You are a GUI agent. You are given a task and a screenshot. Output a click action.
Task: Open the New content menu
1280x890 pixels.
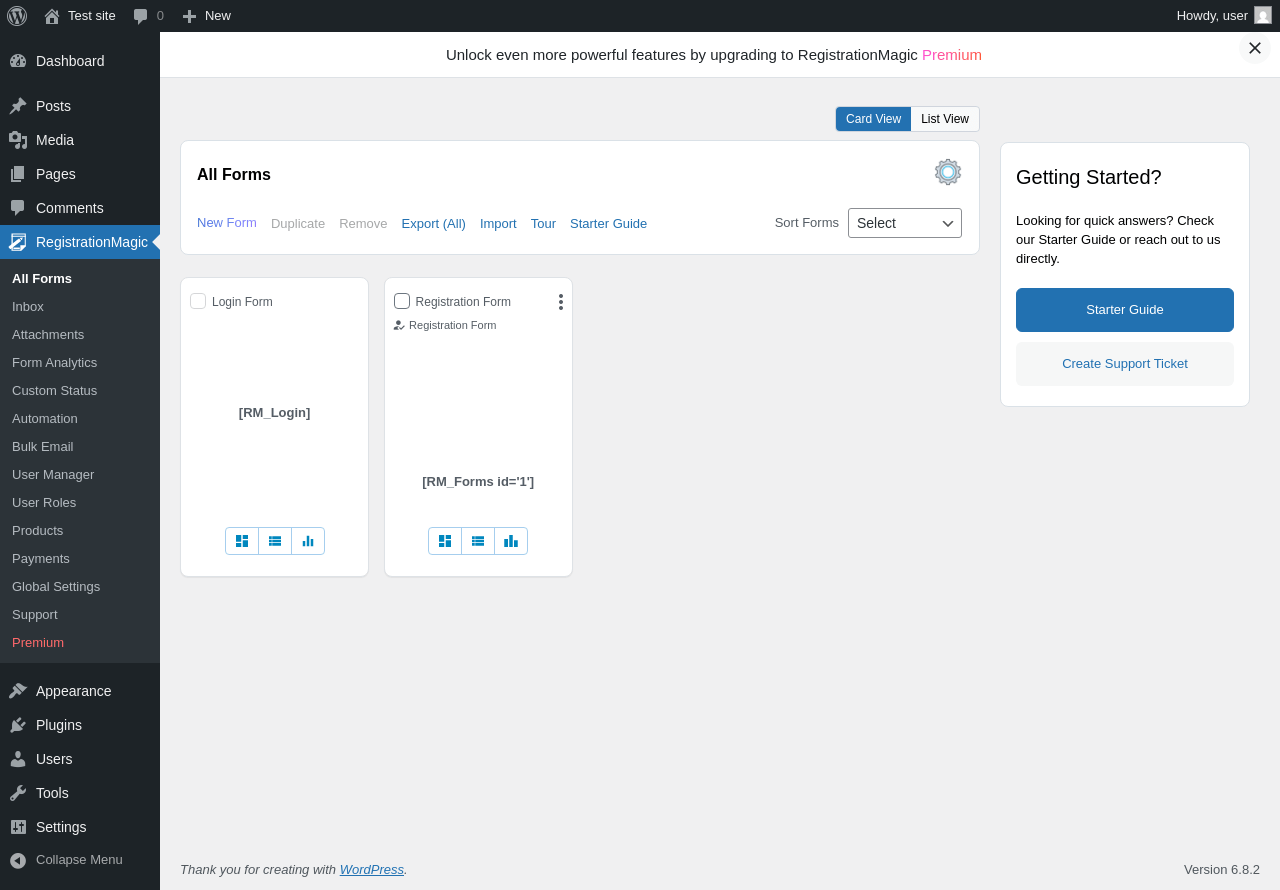(x=206, y=16)
